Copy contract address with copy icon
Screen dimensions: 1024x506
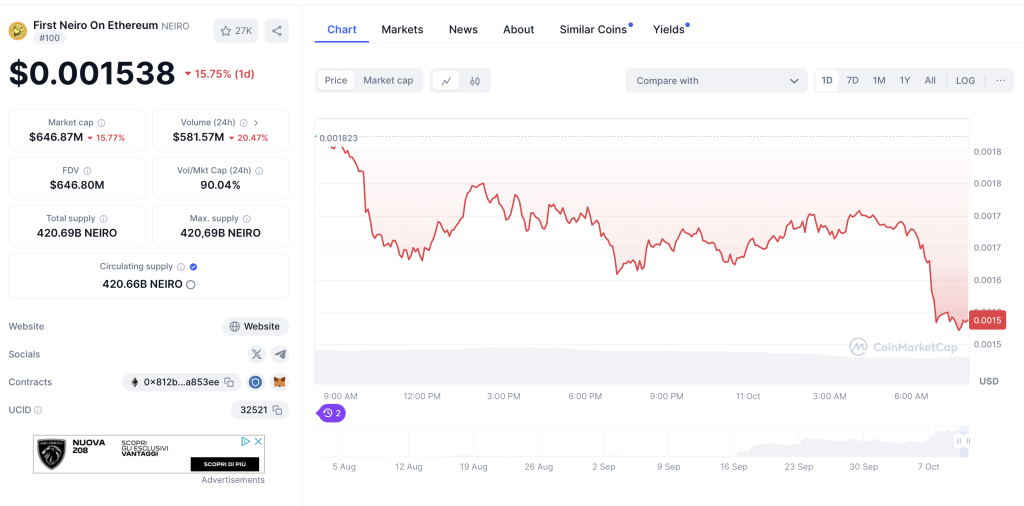pyautogui.click(x=229, y=382)
